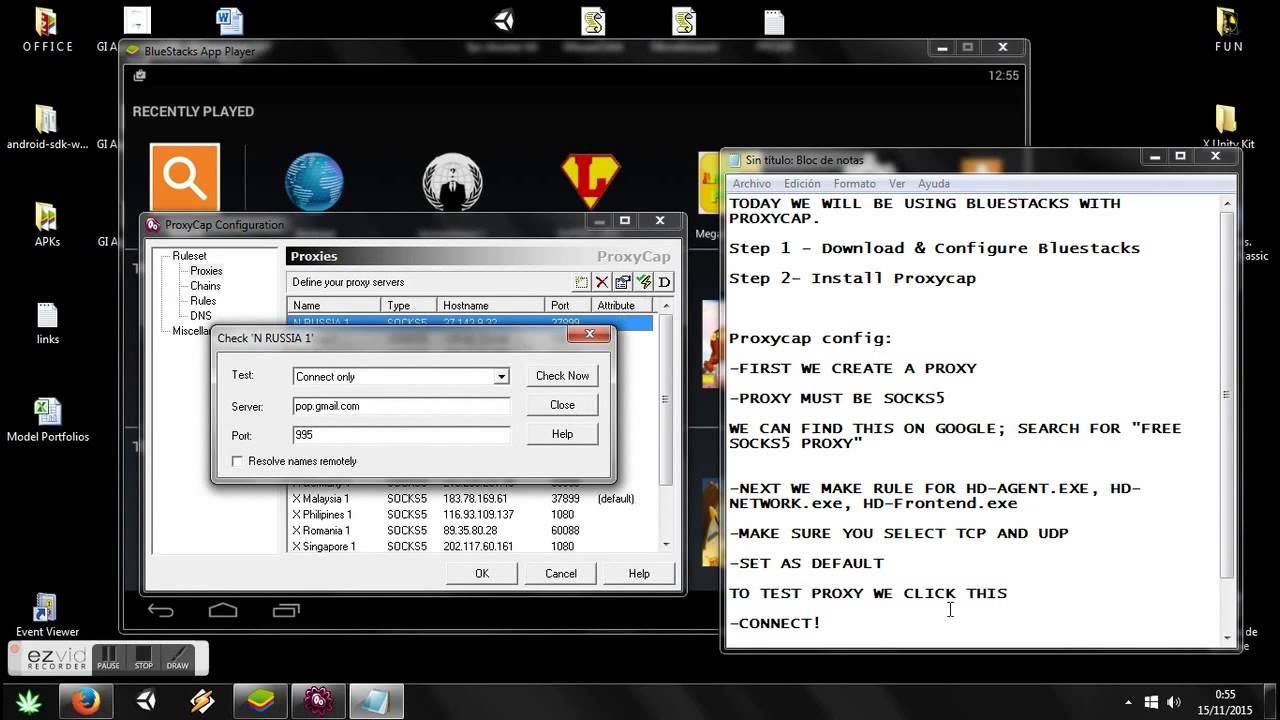Image resolution: width=1280 pixels, height=720 pixels.
Task: Open the Archivo menu in Notepad
Action: (752, 184)
